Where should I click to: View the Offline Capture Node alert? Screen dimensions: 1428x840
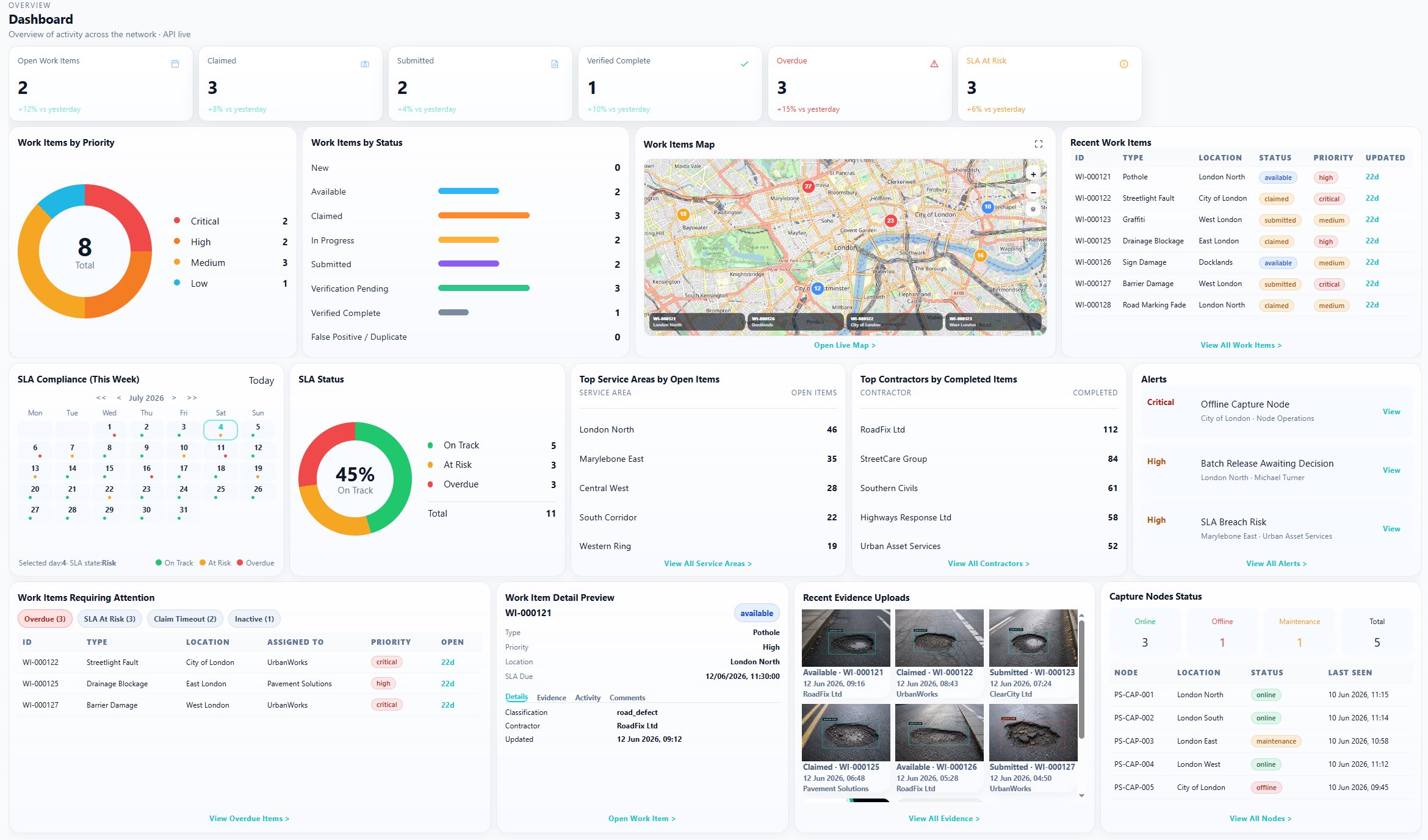tap(1391, 412)
